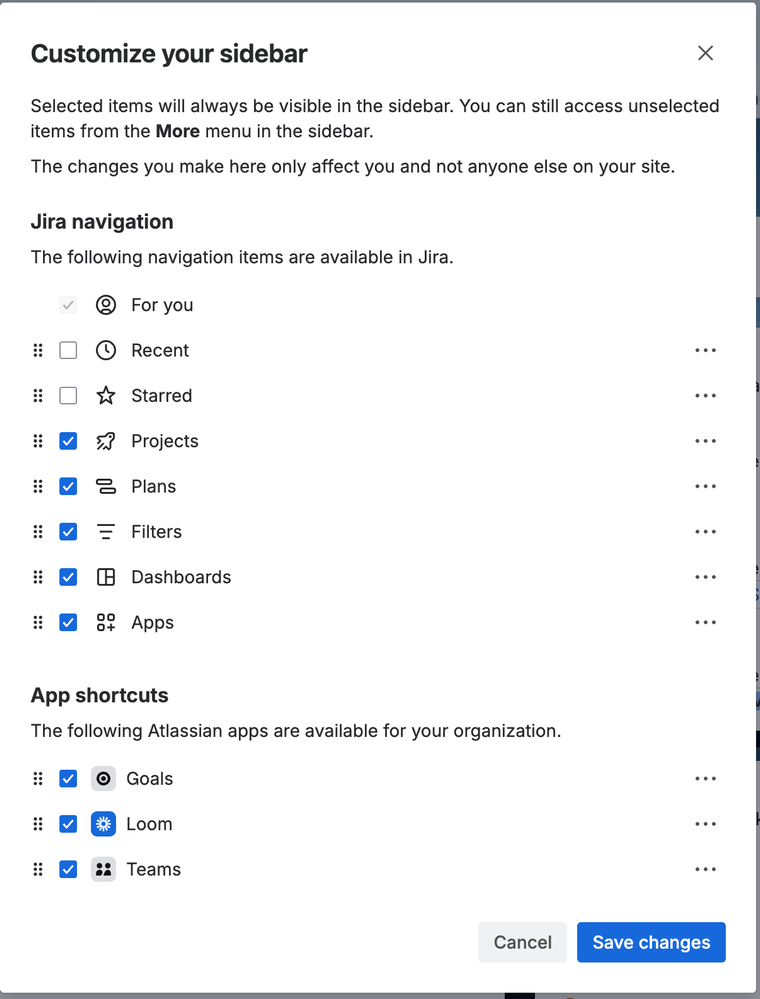Screen dimensions: 760x999
Task: Enable the Starred checkbox
Action: point(68,396)
